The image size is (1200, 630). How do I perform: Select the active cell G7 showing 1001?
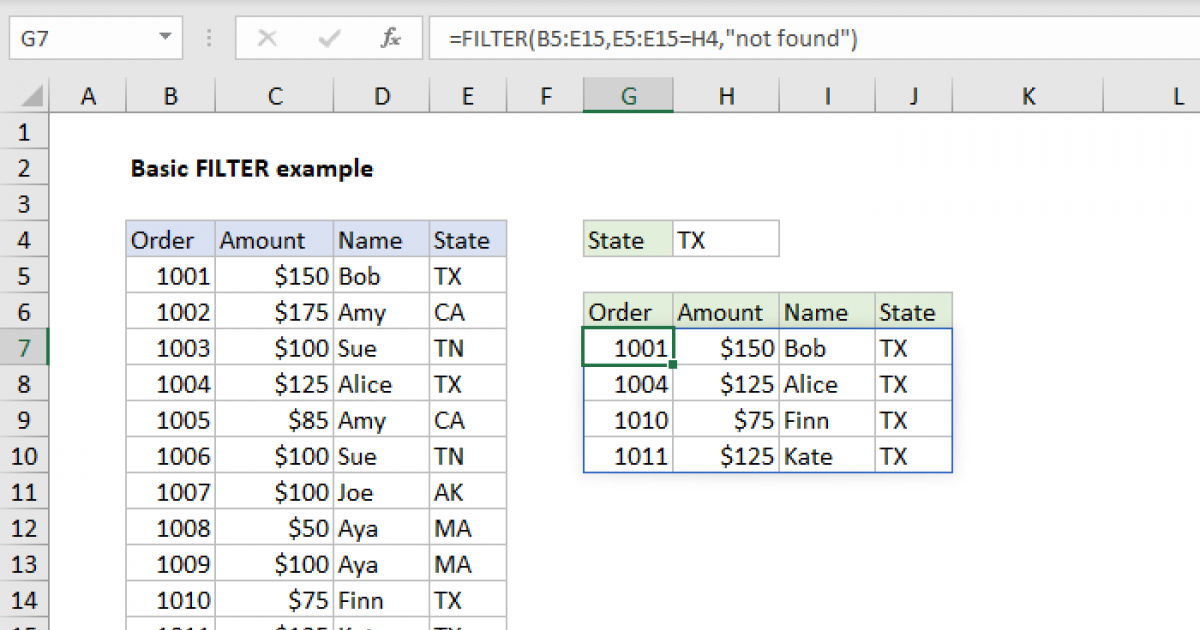tap(628, 348)
